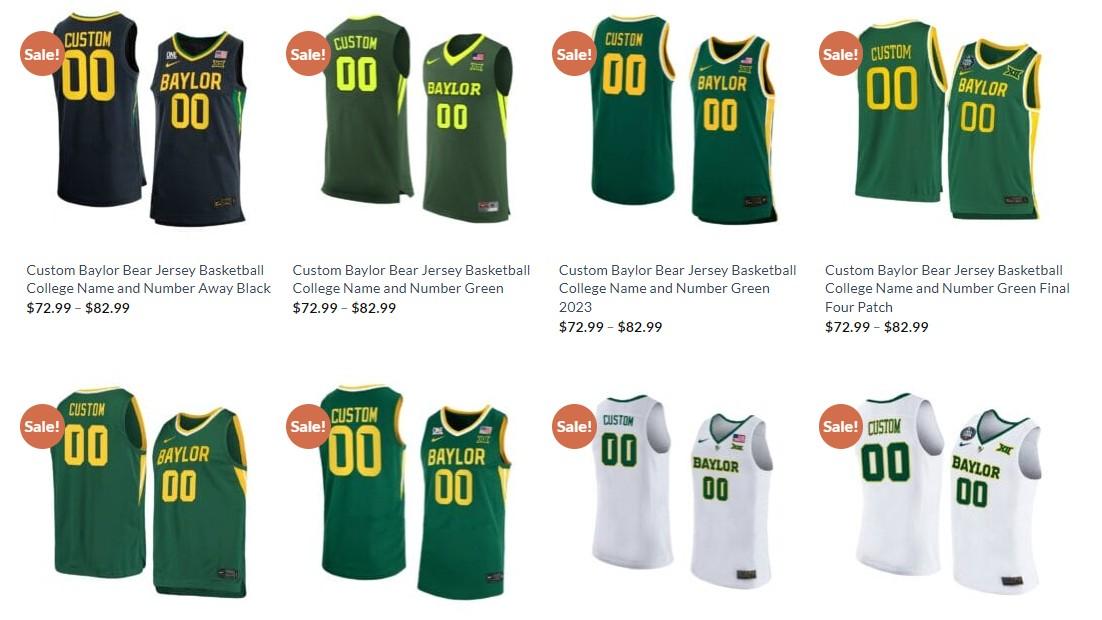1102x620 pixels.
Task: Open the white jersey with Final Four patch
Action: click(x=948, y=492)
